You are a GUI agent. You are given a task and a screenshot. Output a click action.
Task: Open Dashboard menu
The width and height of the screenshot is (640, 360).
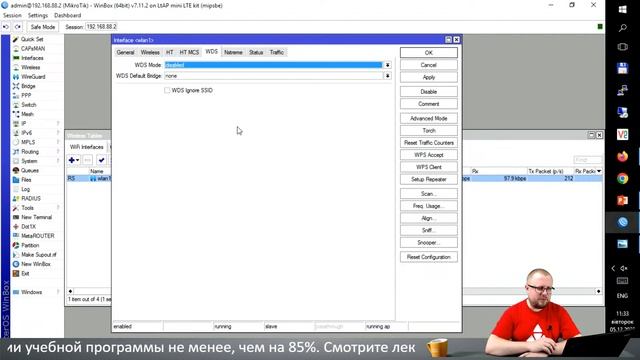click(67, 16)
